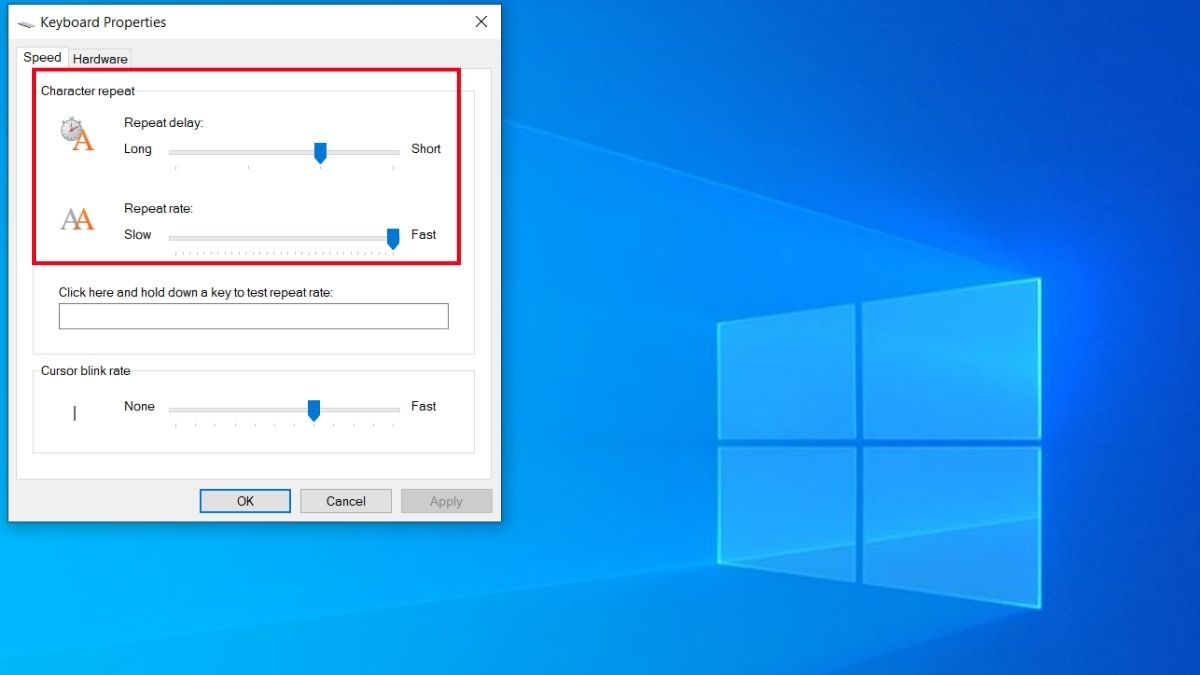Click the 'Slow' label by Repeat rate
1200x675 pixels.
point(138,235)
